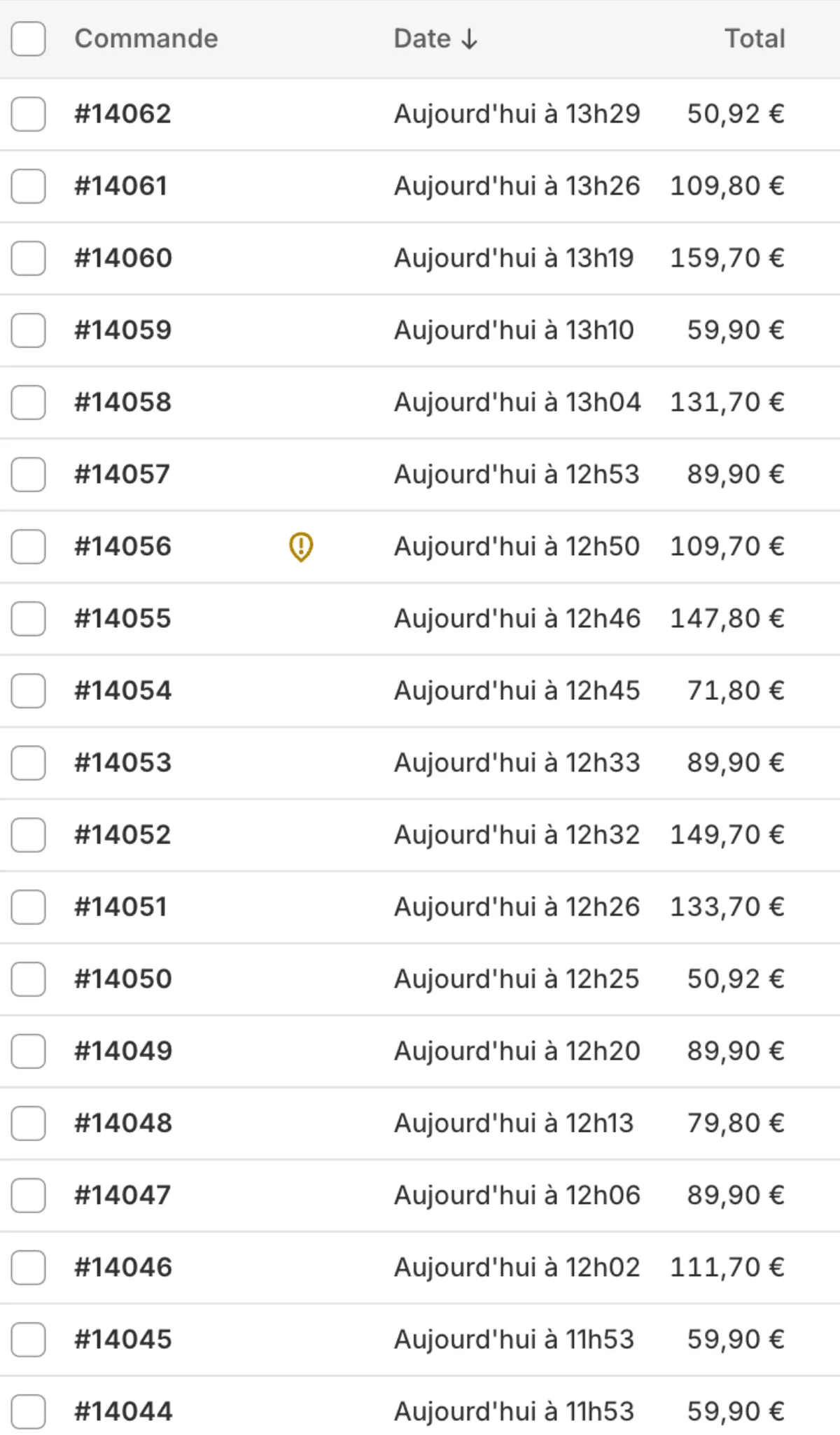Click the Total column header
This screenshot has height=1435, width=840.
[754, 38]
